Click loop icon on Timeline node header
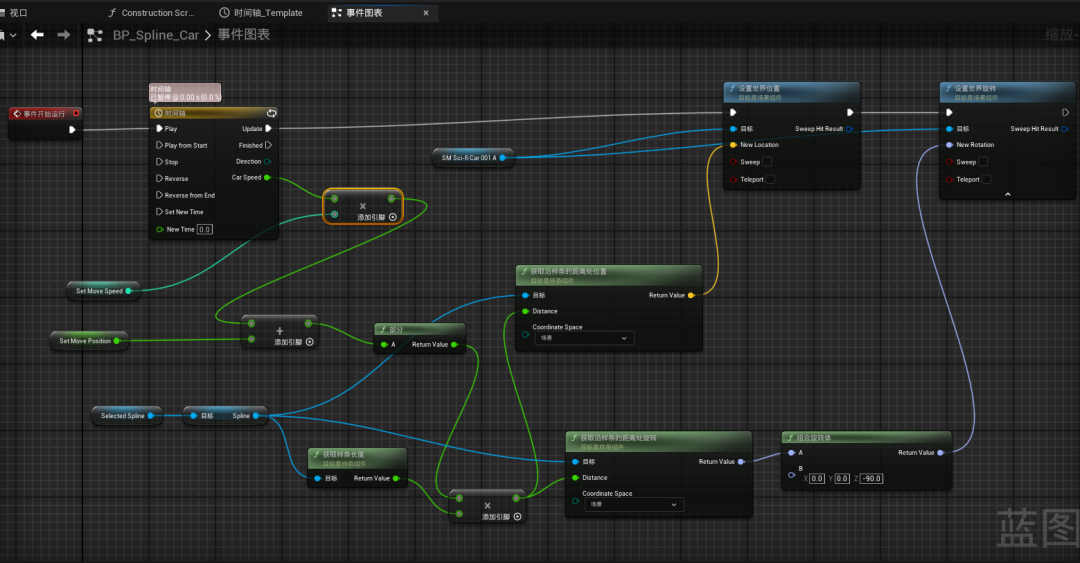The image size is (1080, 563). pyautogui.click(x=271, y=113)
